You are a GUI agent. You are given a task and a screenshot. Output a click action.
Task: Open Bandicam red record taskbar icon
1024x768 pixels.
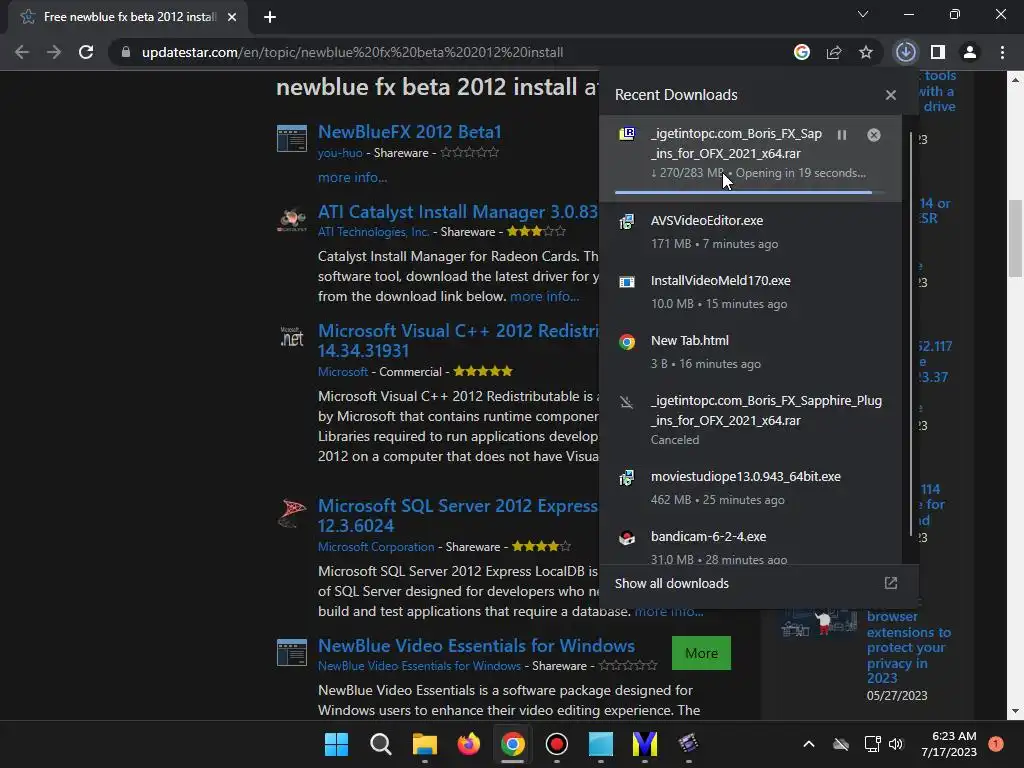pos(557,744)
